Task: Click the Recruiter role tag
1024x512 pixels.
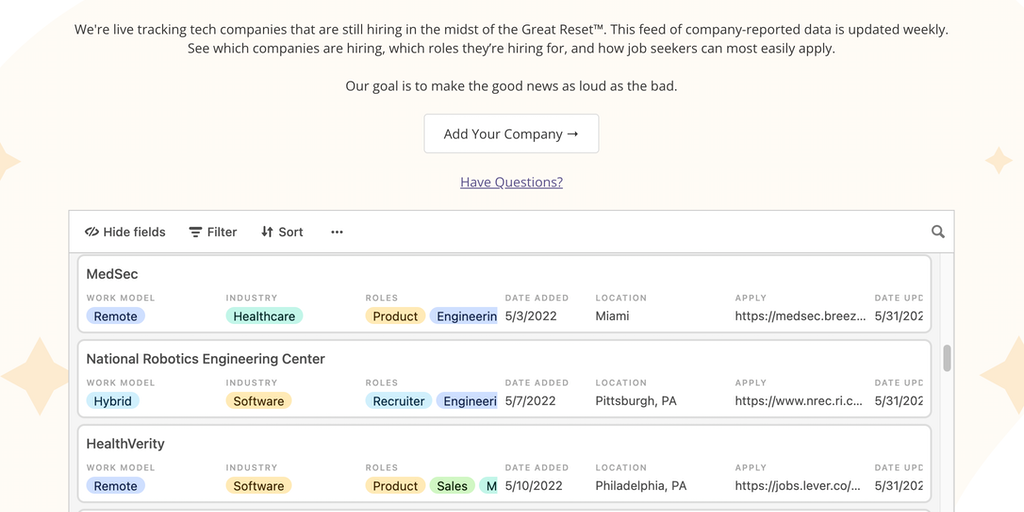Action: point(398,401)
